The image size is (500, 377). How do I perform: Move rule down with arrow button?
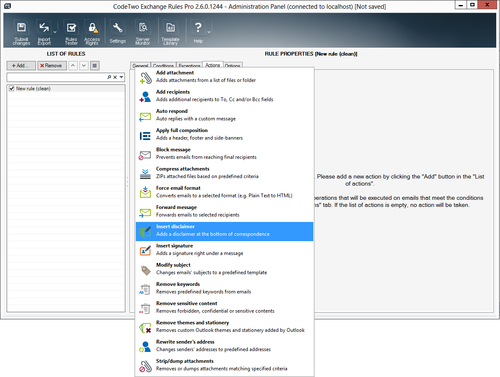[x=84, y=66]
